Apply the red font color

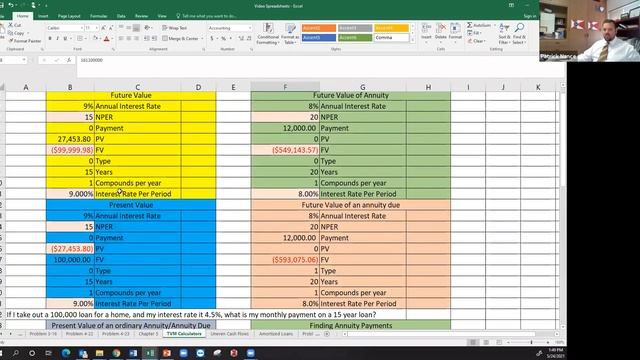(107, 38)
